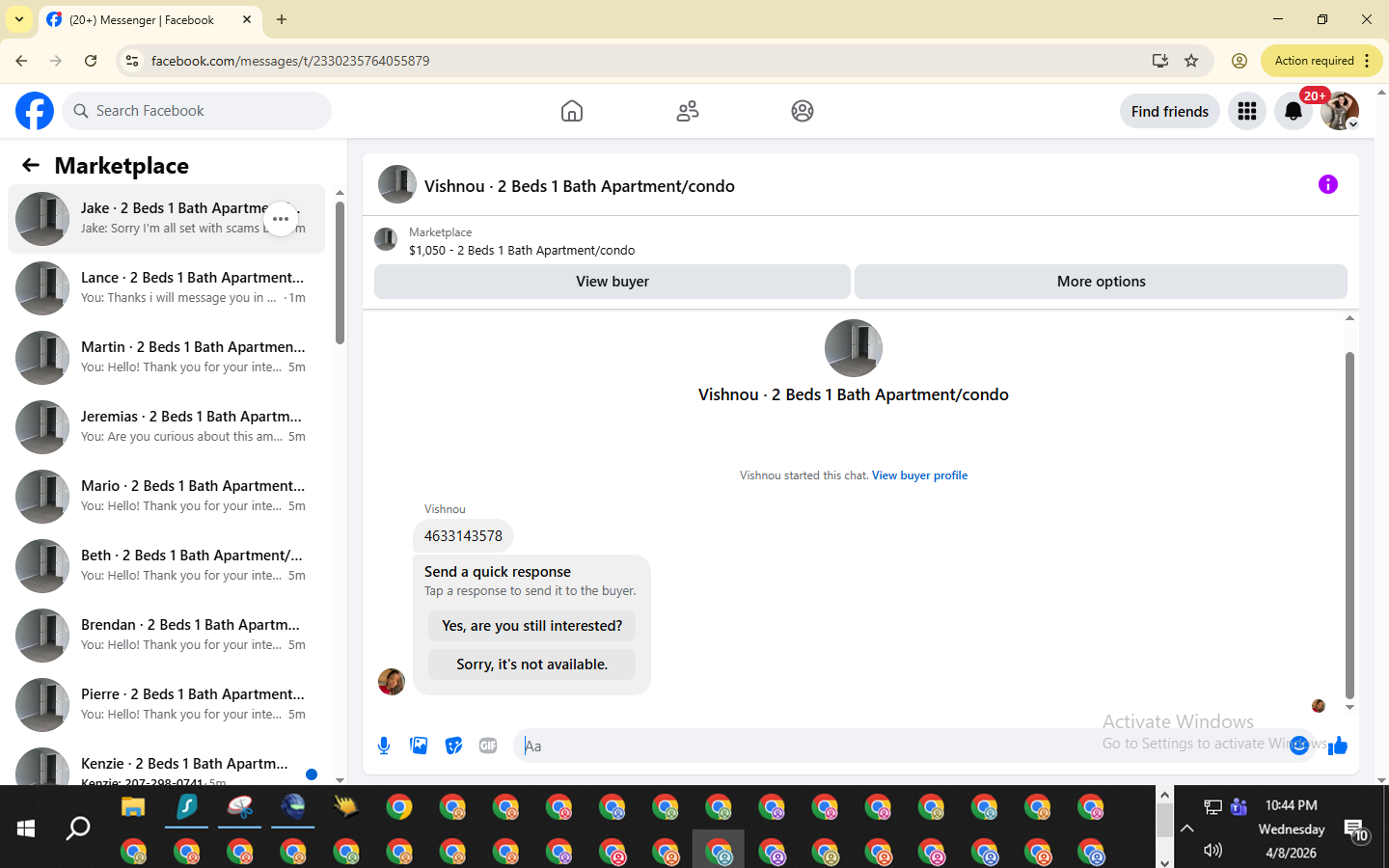Image resolution: width=1389 pixels, height=868 pixels.
Task: Open Chrome profile icon
Action: [1239, 61]
